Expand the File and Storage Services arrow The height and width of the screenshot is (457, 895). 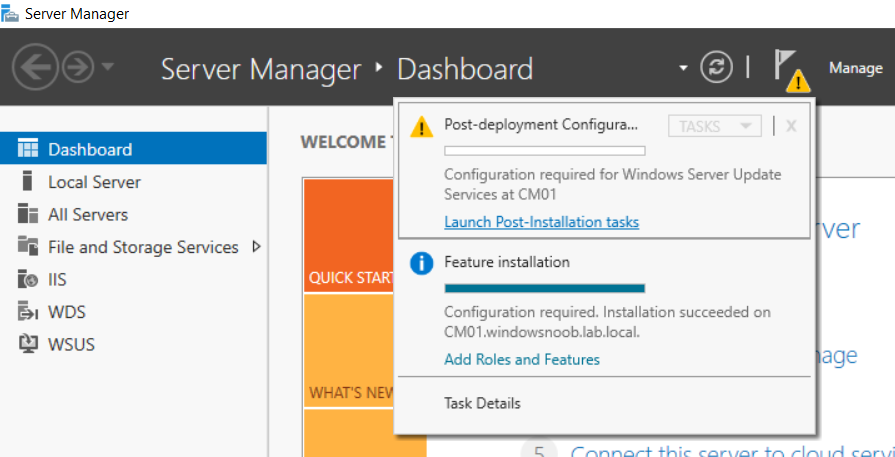point(256,247)
